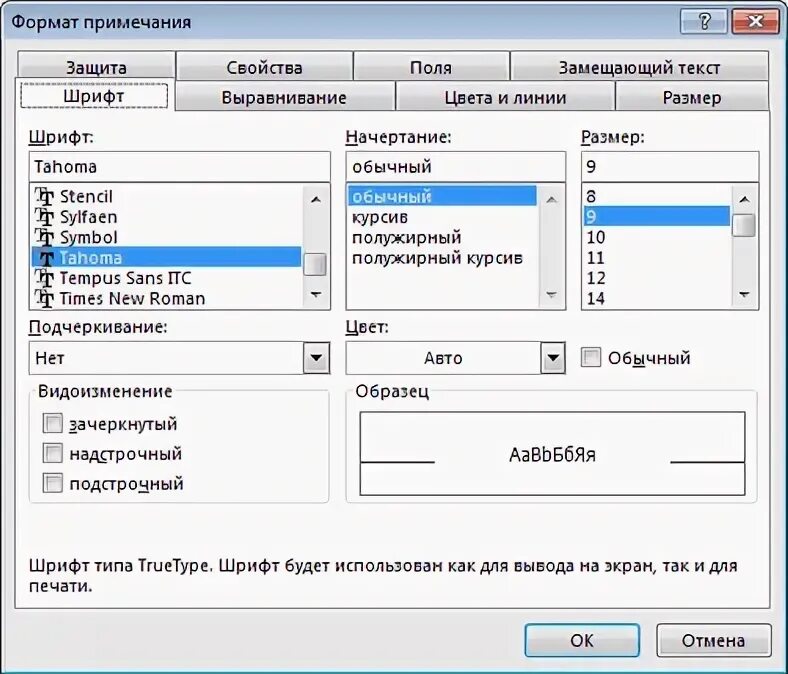Choose Tempus Sans ITC font

point(166,278)
